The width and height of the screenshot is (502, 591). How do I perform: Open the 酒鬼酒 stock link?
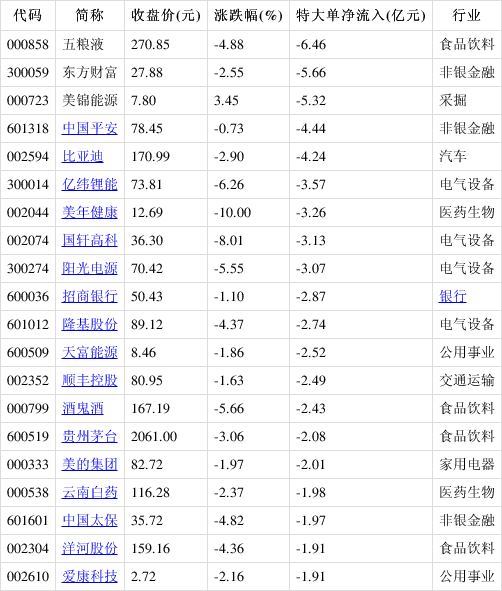pyautogui.click(x=83, y=409)
